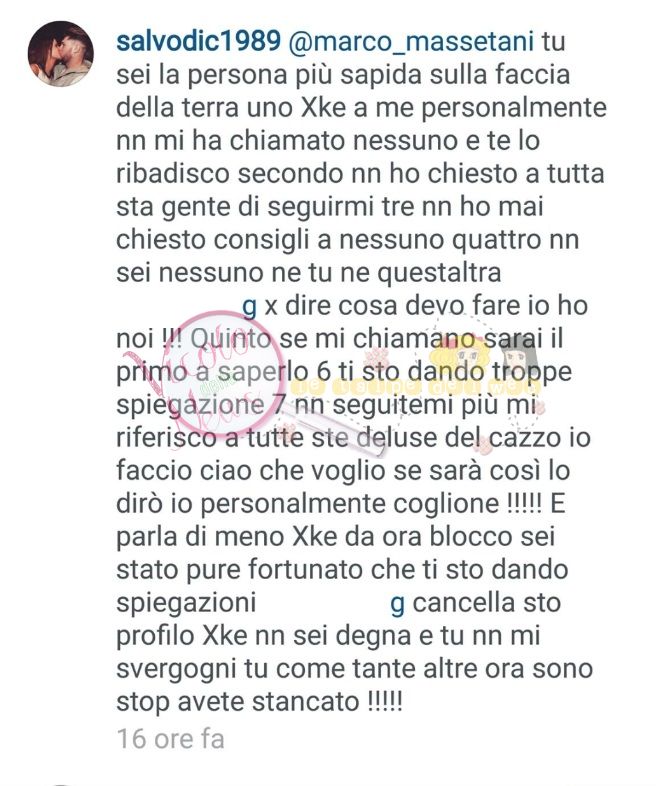Click the pink flower near 'cazzo'
Viewport: 656px width, 786px height.
click(x=482, y=445)
